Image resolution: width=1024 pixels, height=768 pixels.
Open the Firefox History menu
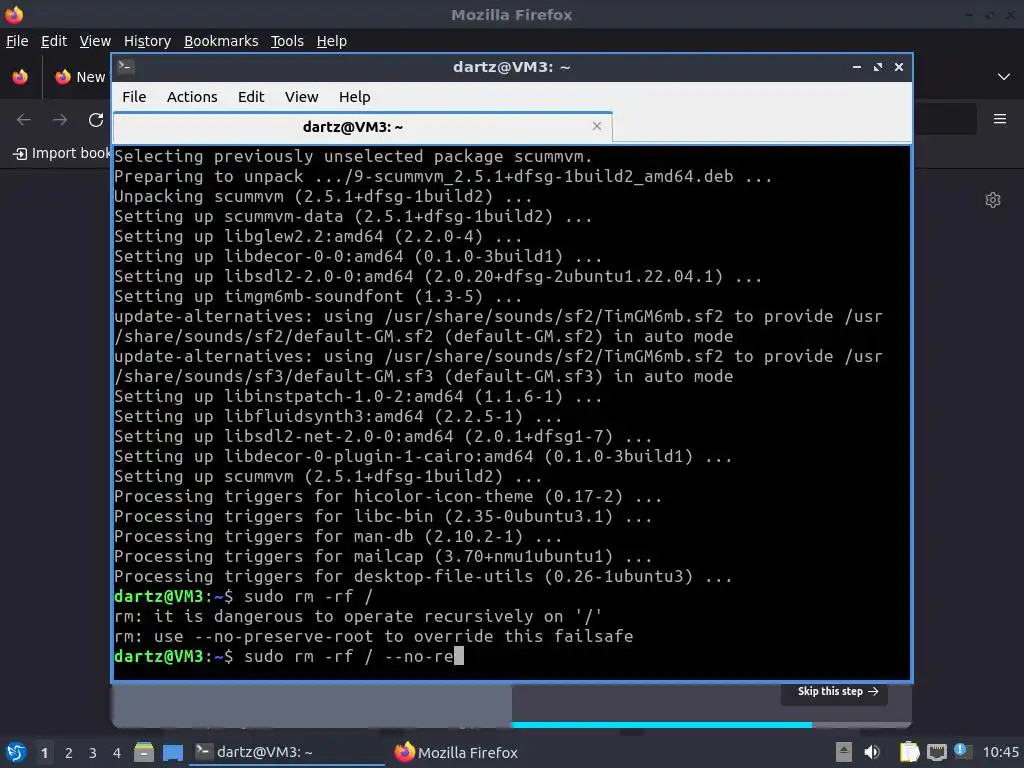tap(147, 41)
